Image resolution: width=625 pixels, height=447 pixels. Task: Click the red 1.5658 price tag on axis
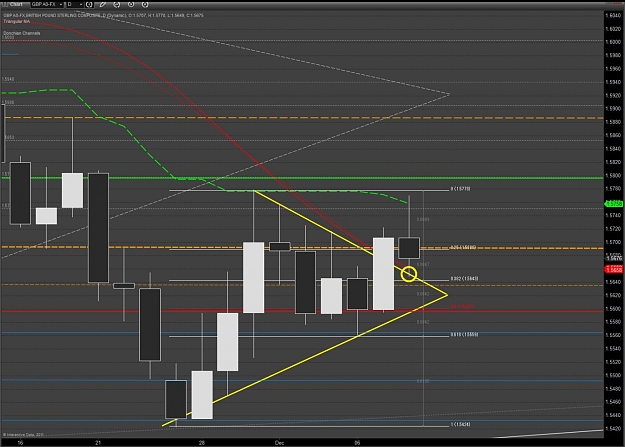614,270
